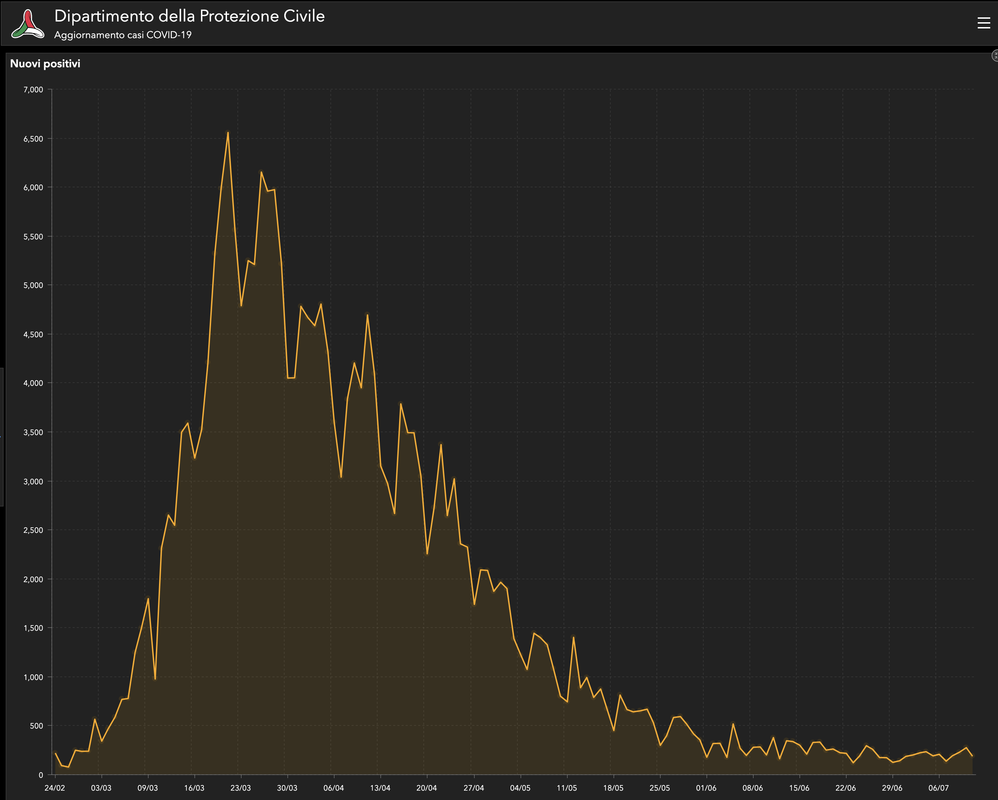The image size is (998, 800).
Task: Click the 20/04 date label
Action: pyautogui.click(x=426, y=788)
